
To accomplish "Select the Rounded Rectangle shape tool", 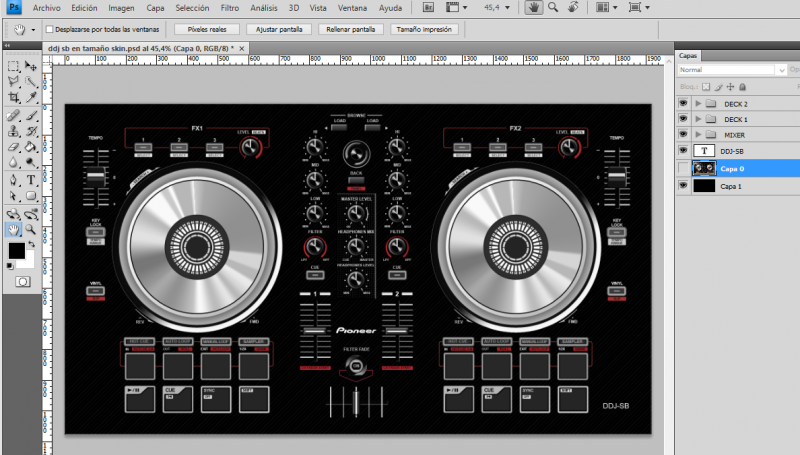I will coord(31,196).
